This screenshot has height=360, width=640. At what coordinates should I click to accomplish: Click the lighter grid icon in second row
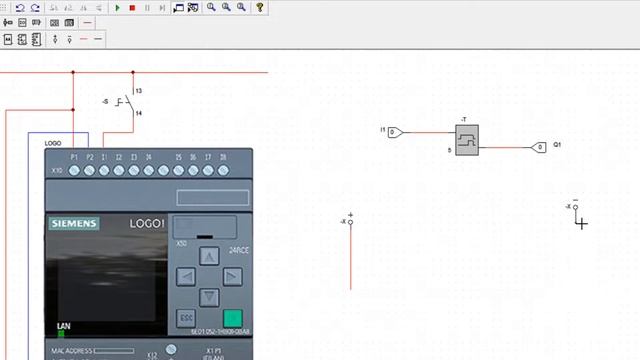54,23
